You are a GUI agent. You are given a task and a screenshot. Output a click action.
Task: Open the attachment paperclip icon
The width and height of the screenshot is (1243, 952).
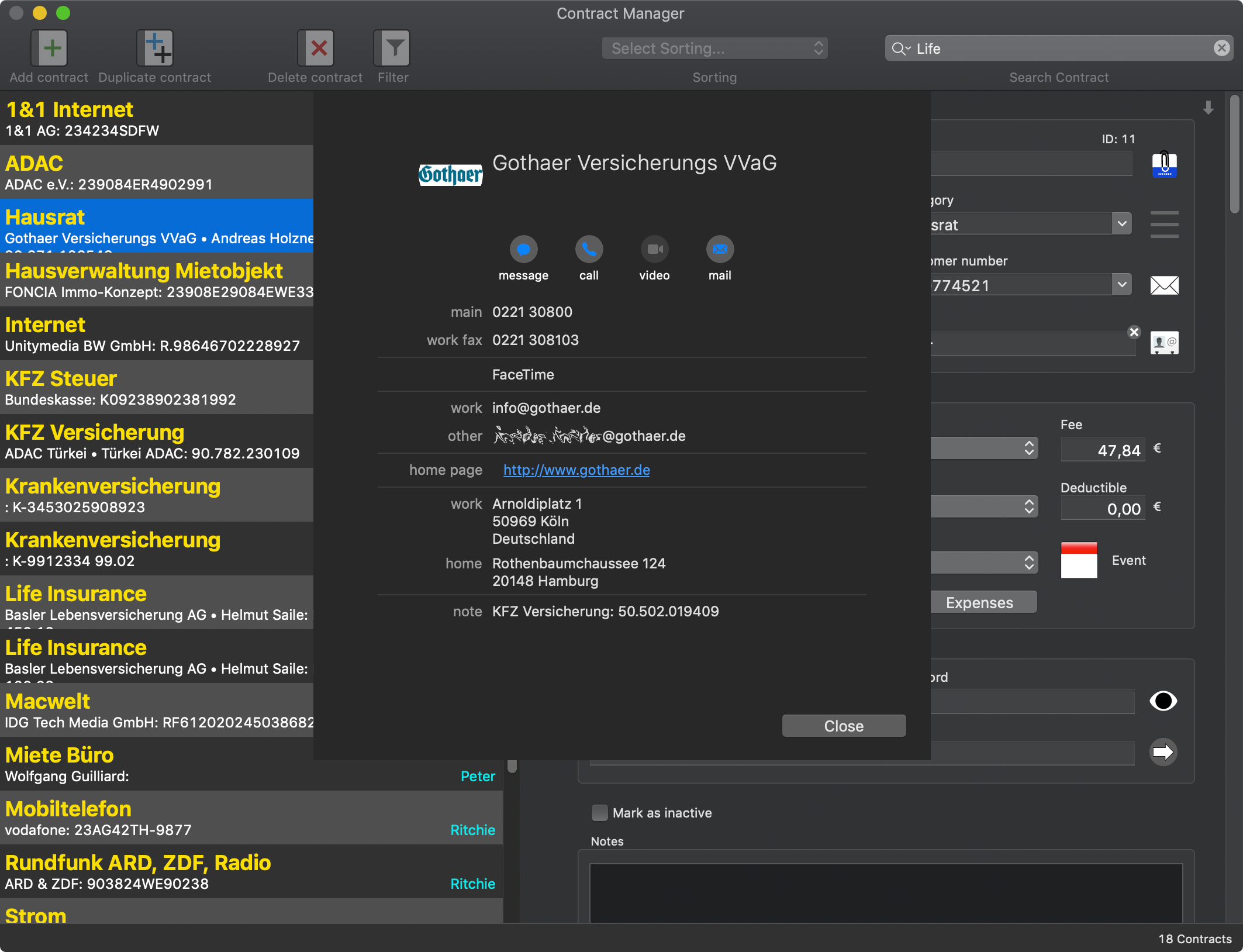(1164, 164)
